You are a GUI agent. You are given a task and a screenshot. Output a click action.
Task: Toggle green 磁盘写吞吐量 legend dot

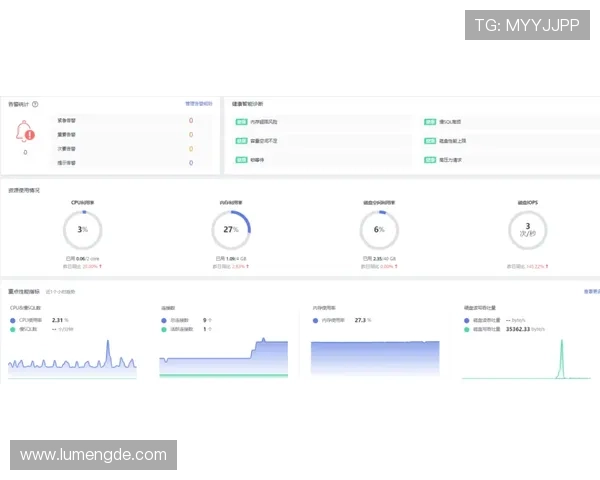pyautogui.click(x=467, y=328)
